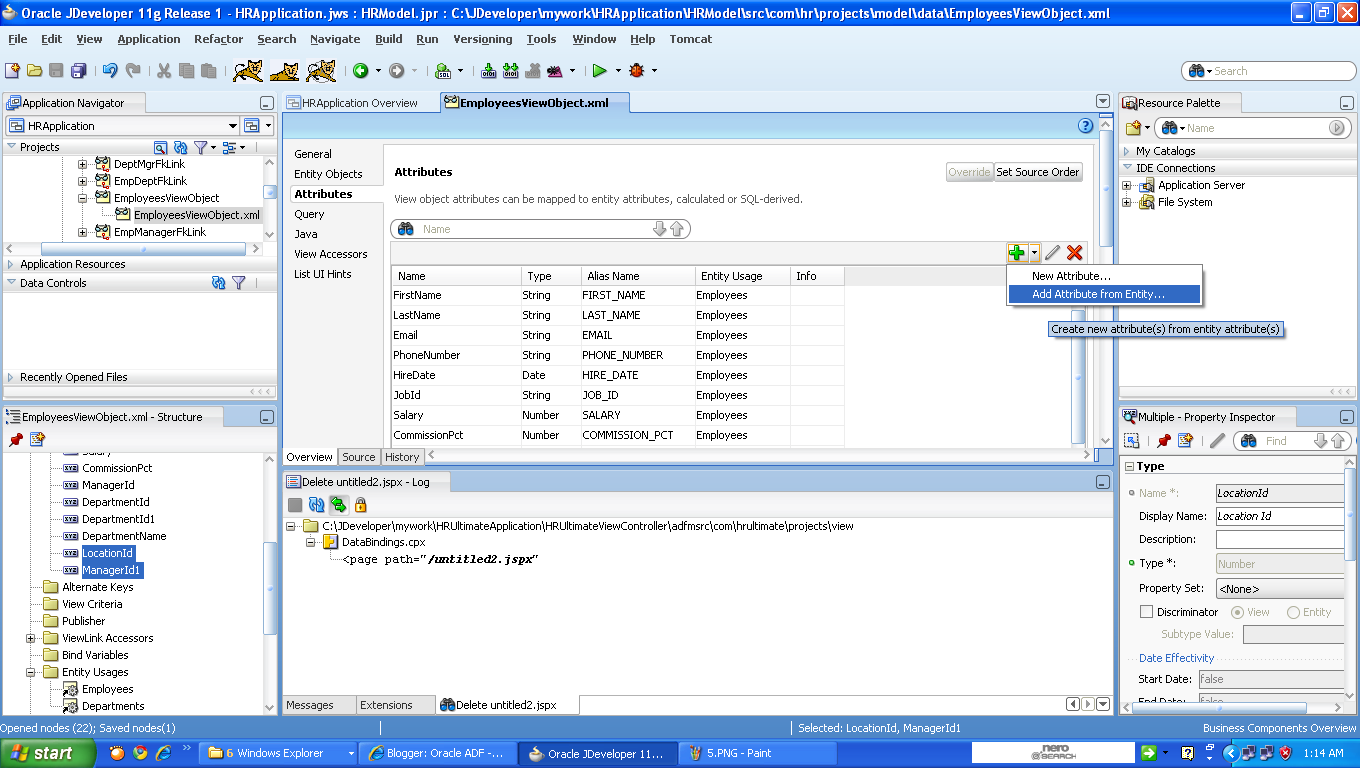Click the Rebuild icon with double arrows
The height and width of the screenshot is (768, 1360).
pos(511,71)
